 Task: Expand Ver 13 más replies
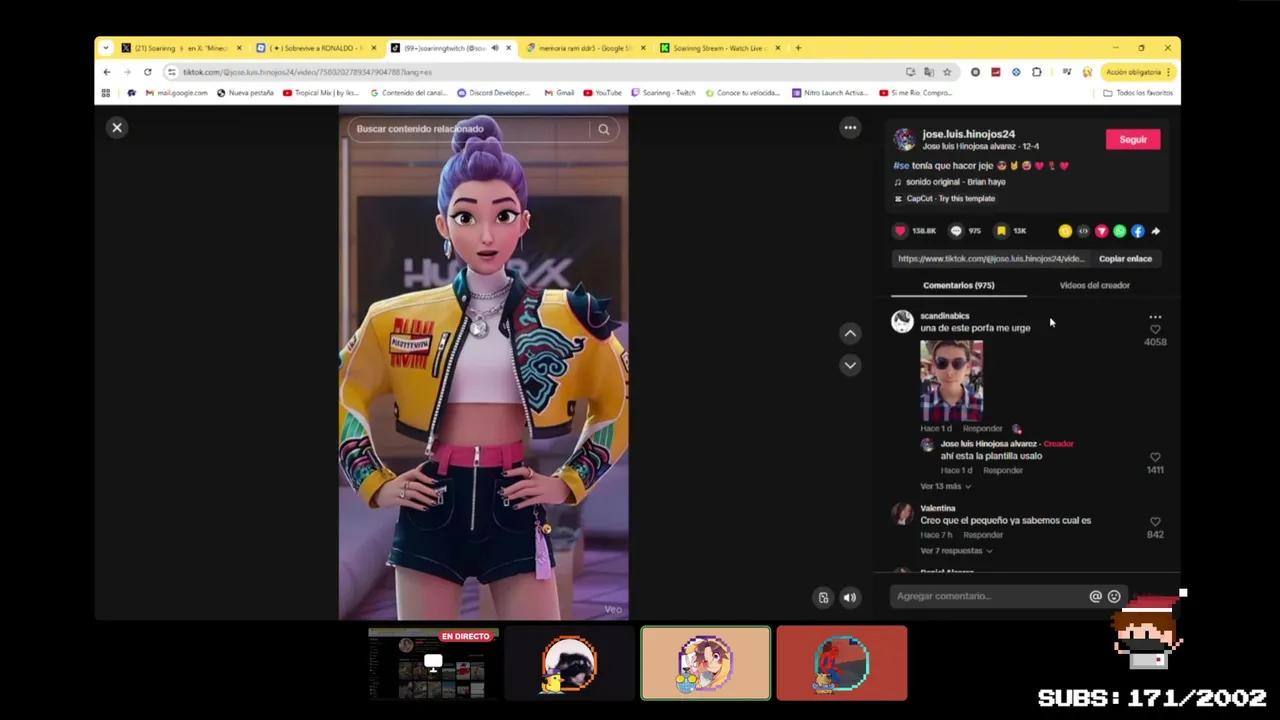(945, 486)
